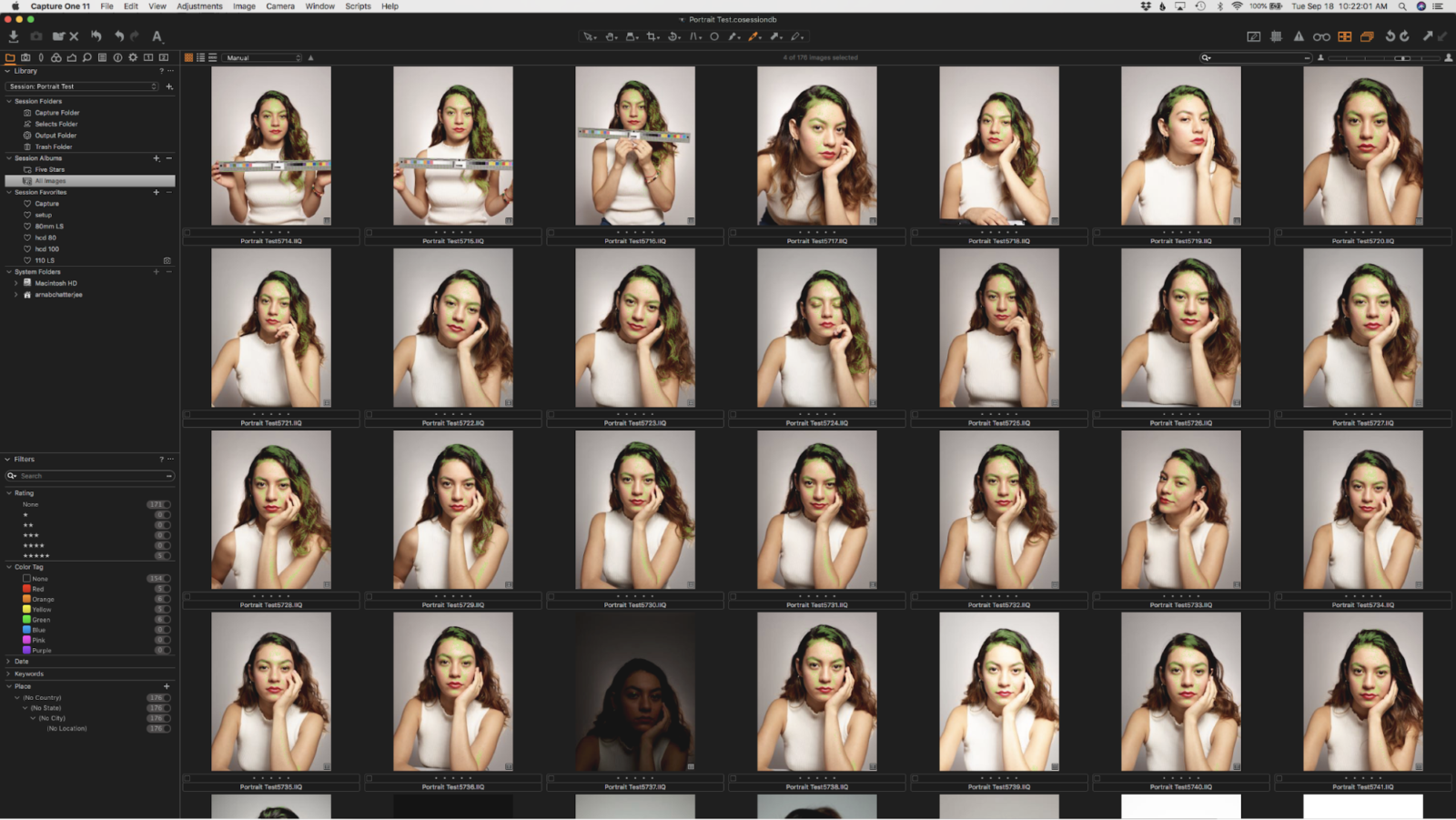Open the Color tool tab circles icon
Viewport: 1456px width, 820px height.
[x=56, y=57]
